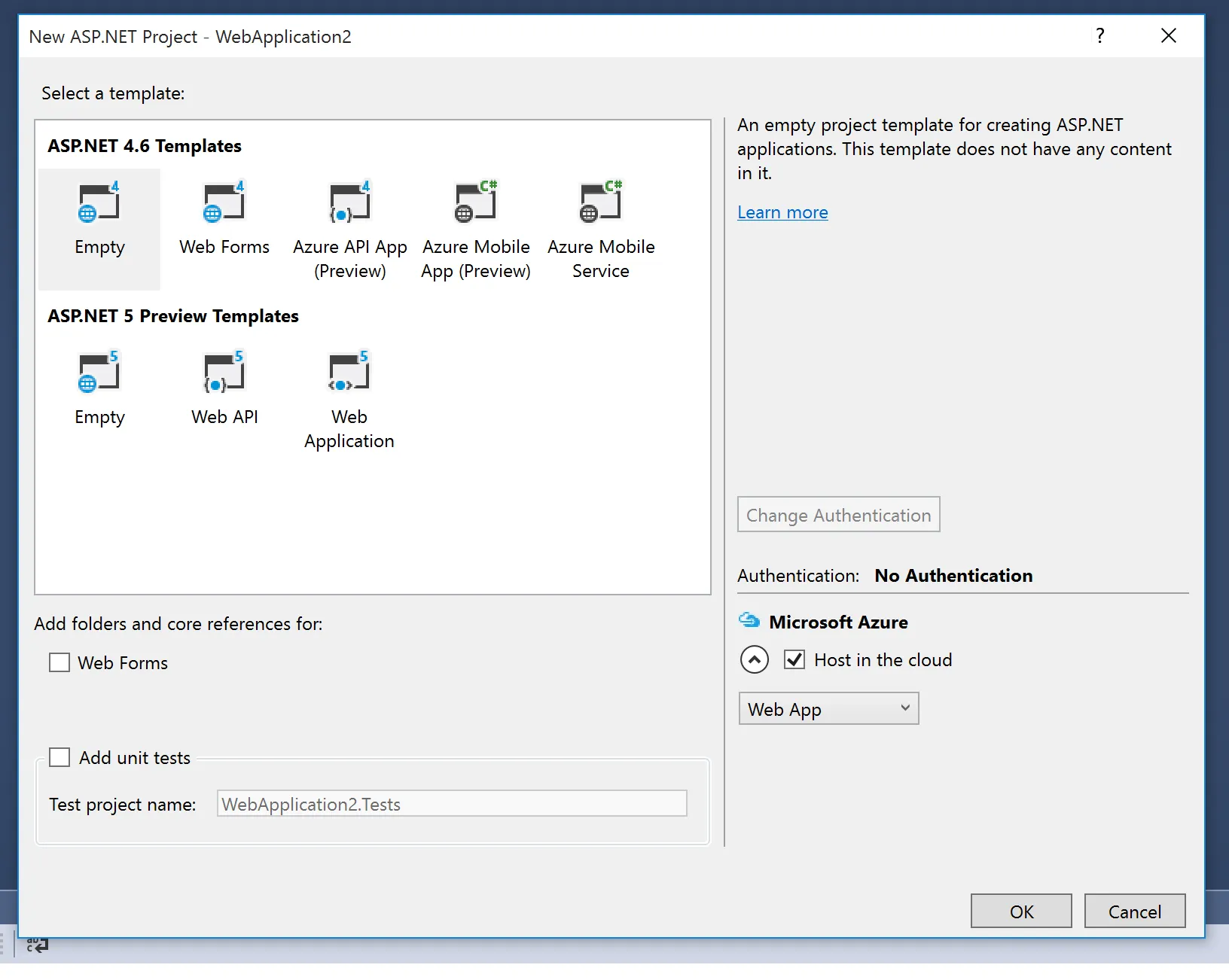Close the New ASP.NET Project dialog

click(1169, 36)
